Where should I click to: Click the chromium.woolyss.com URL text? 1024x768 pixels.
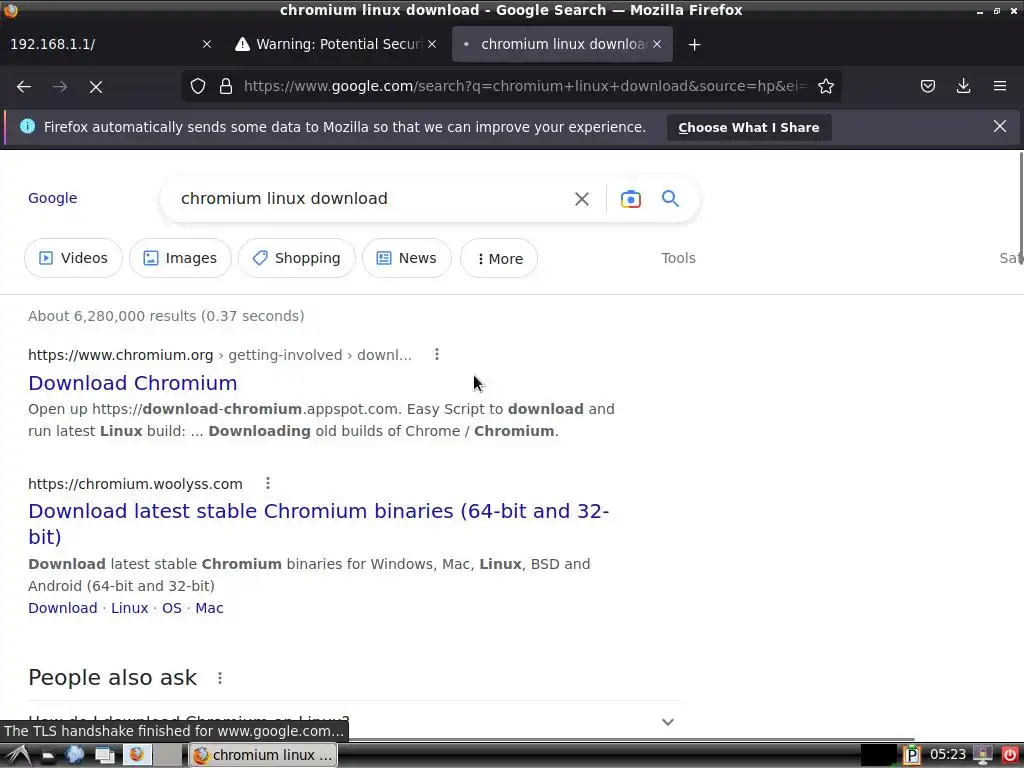(x=135, y=484)
